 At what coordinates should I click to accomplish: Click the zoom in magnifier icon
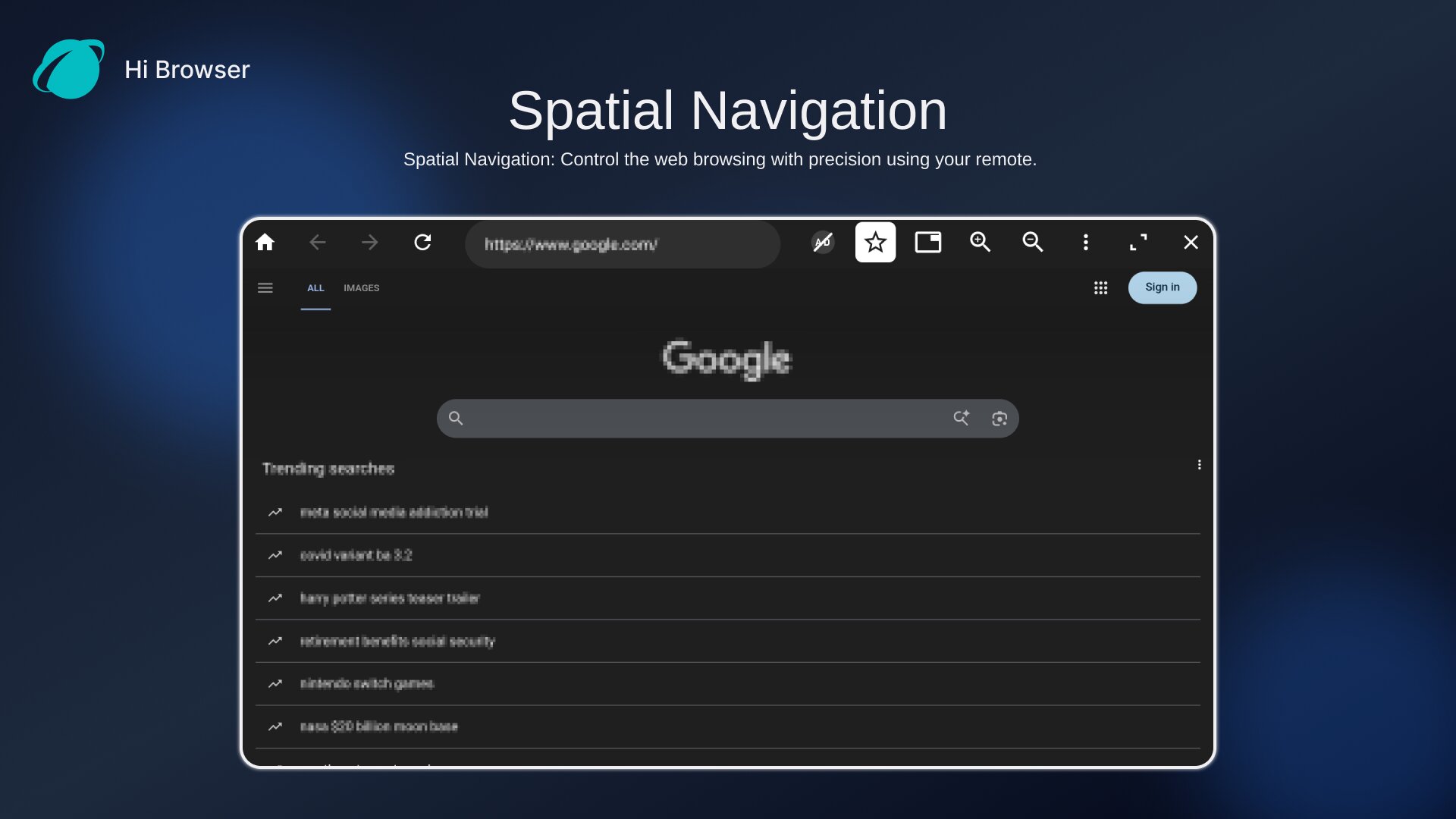[980, 243]
